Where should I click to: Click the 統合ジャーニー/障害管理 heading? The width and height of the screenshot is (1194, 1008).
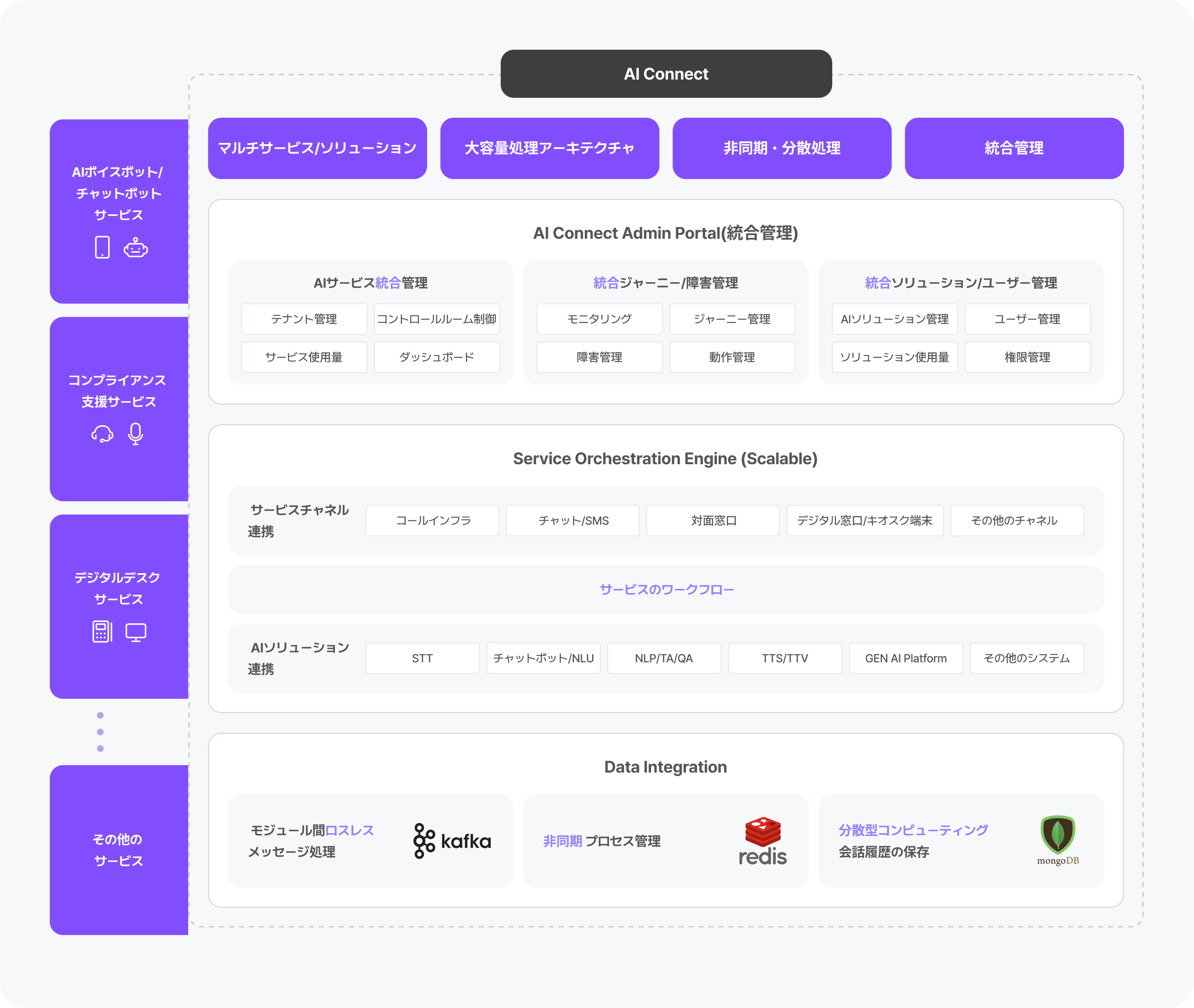click(x=666, y=283)
